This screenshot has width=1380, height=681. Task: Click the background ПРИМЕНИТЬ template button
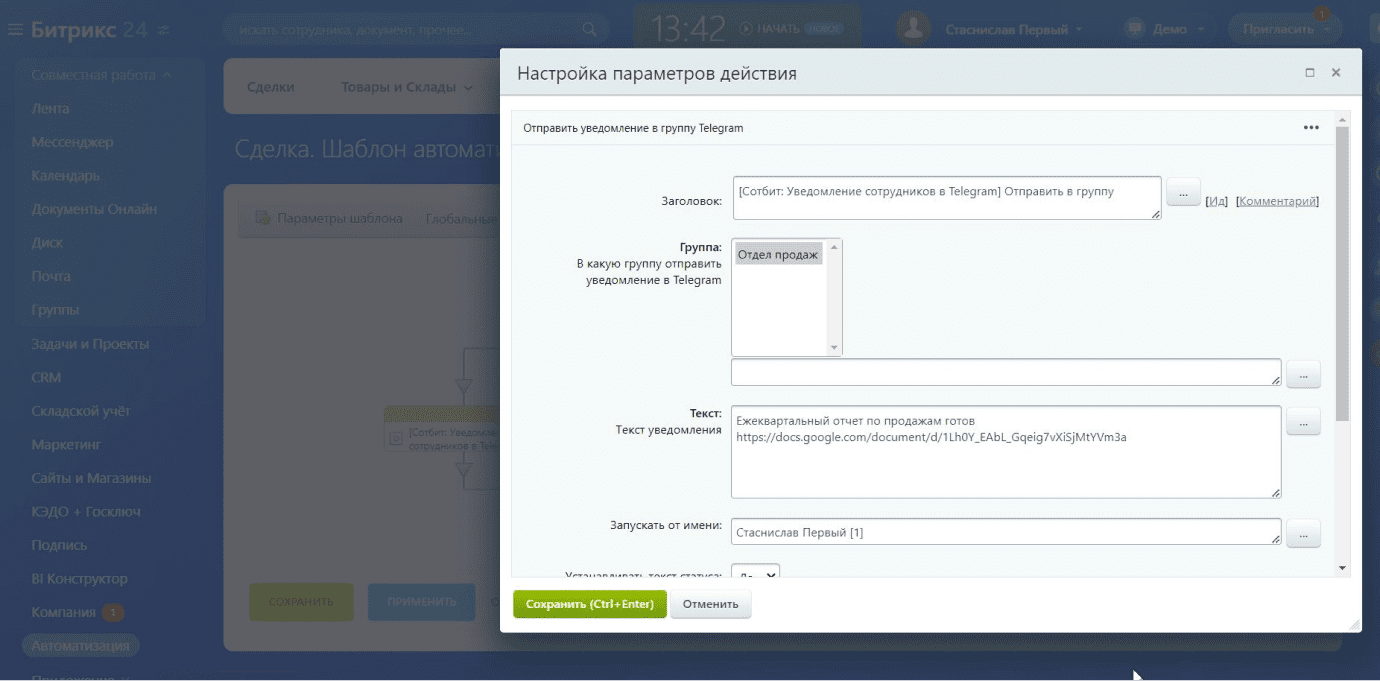click(x=421, y=602)
